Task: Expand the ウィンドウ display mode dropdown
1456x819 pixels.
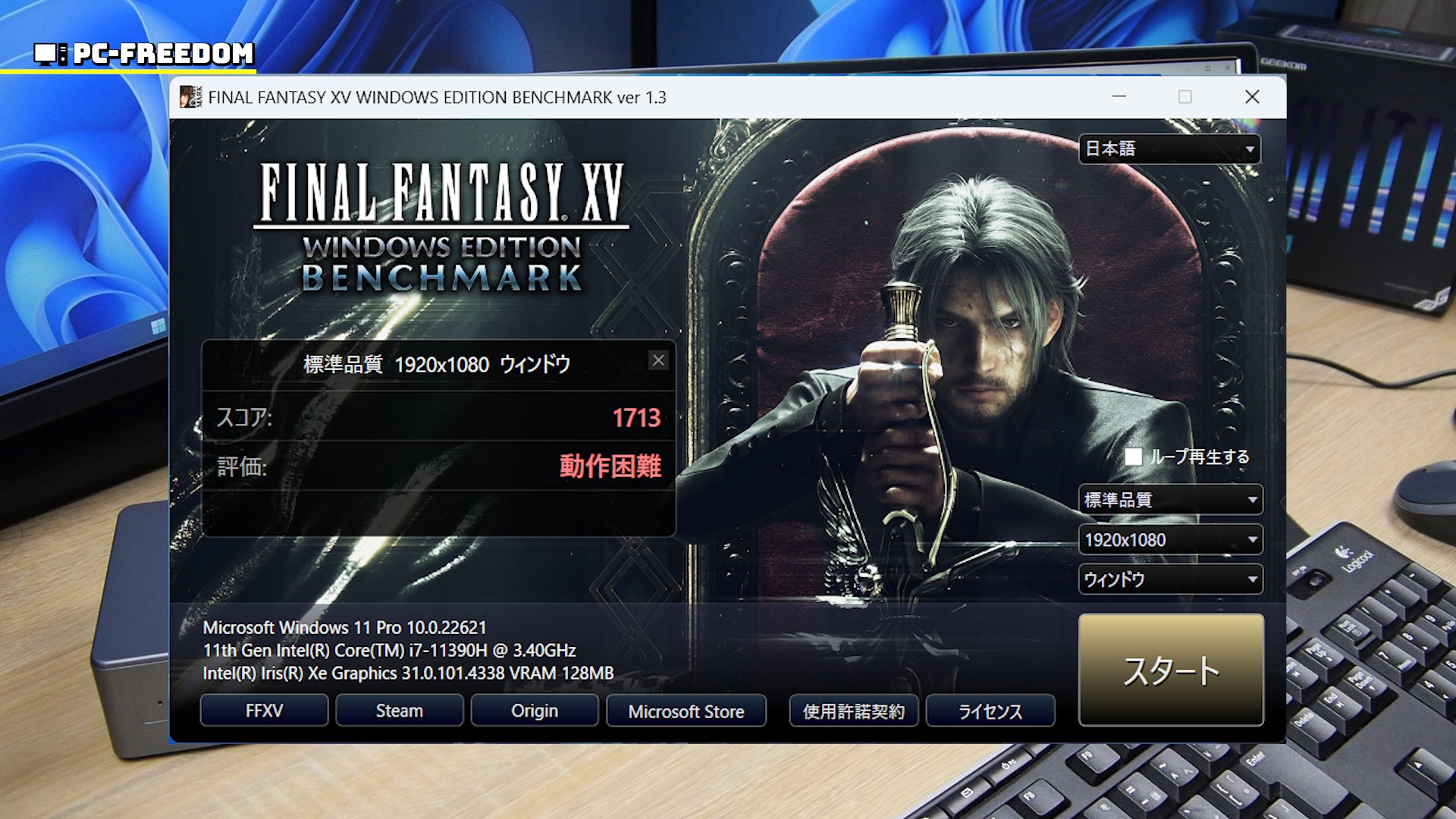Action: pos(1169,580)
